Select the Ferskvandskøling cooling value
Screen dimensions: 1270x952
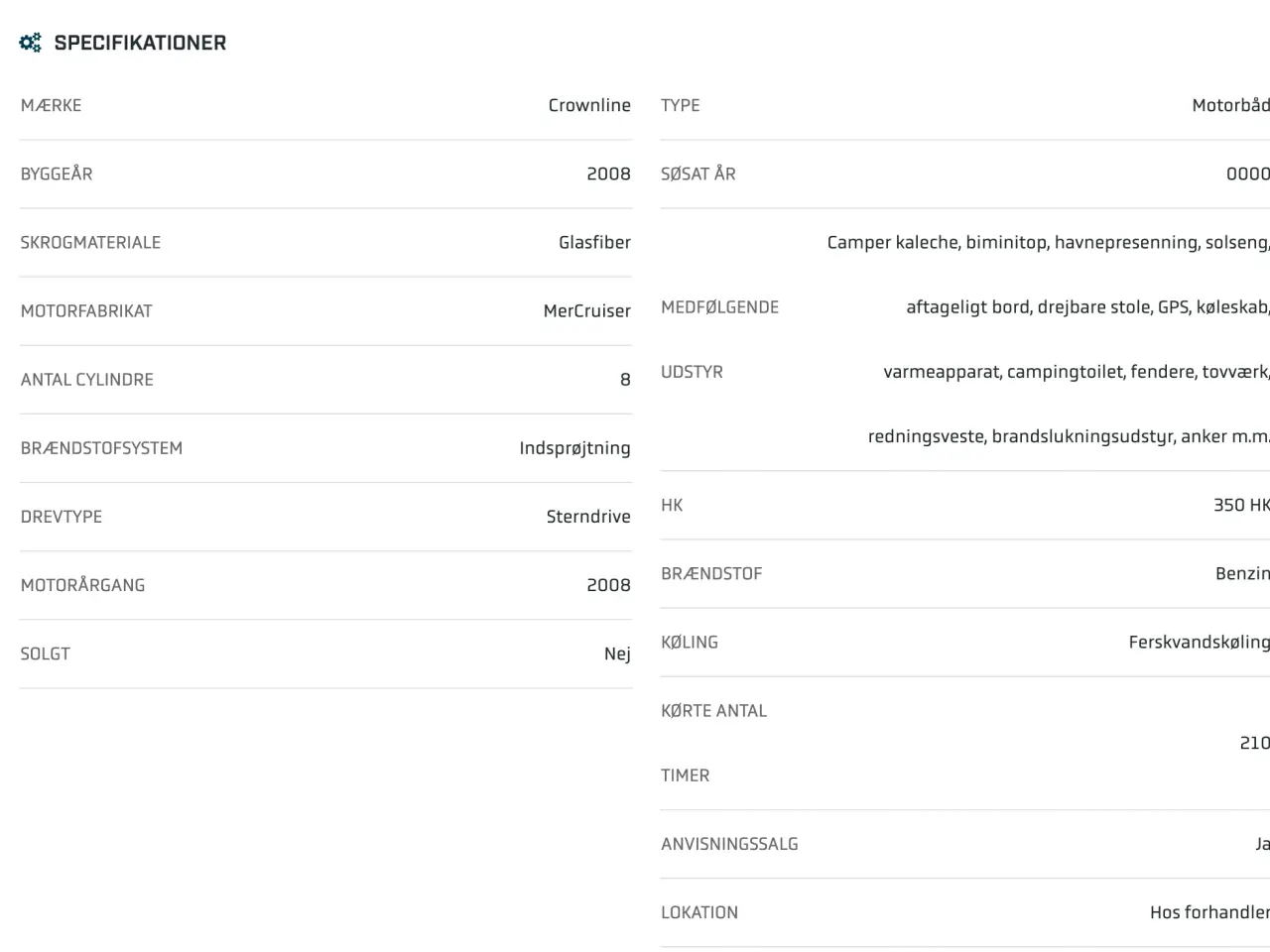coord(1199,643)
